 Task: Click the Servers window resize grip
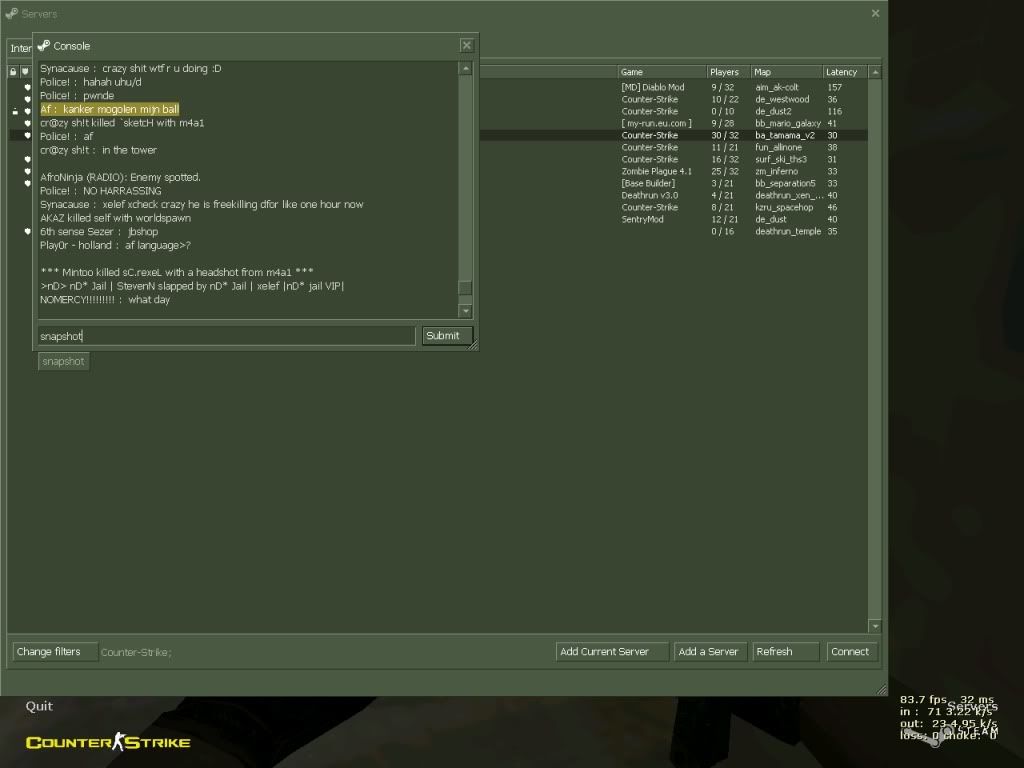[x=882, y=690]
